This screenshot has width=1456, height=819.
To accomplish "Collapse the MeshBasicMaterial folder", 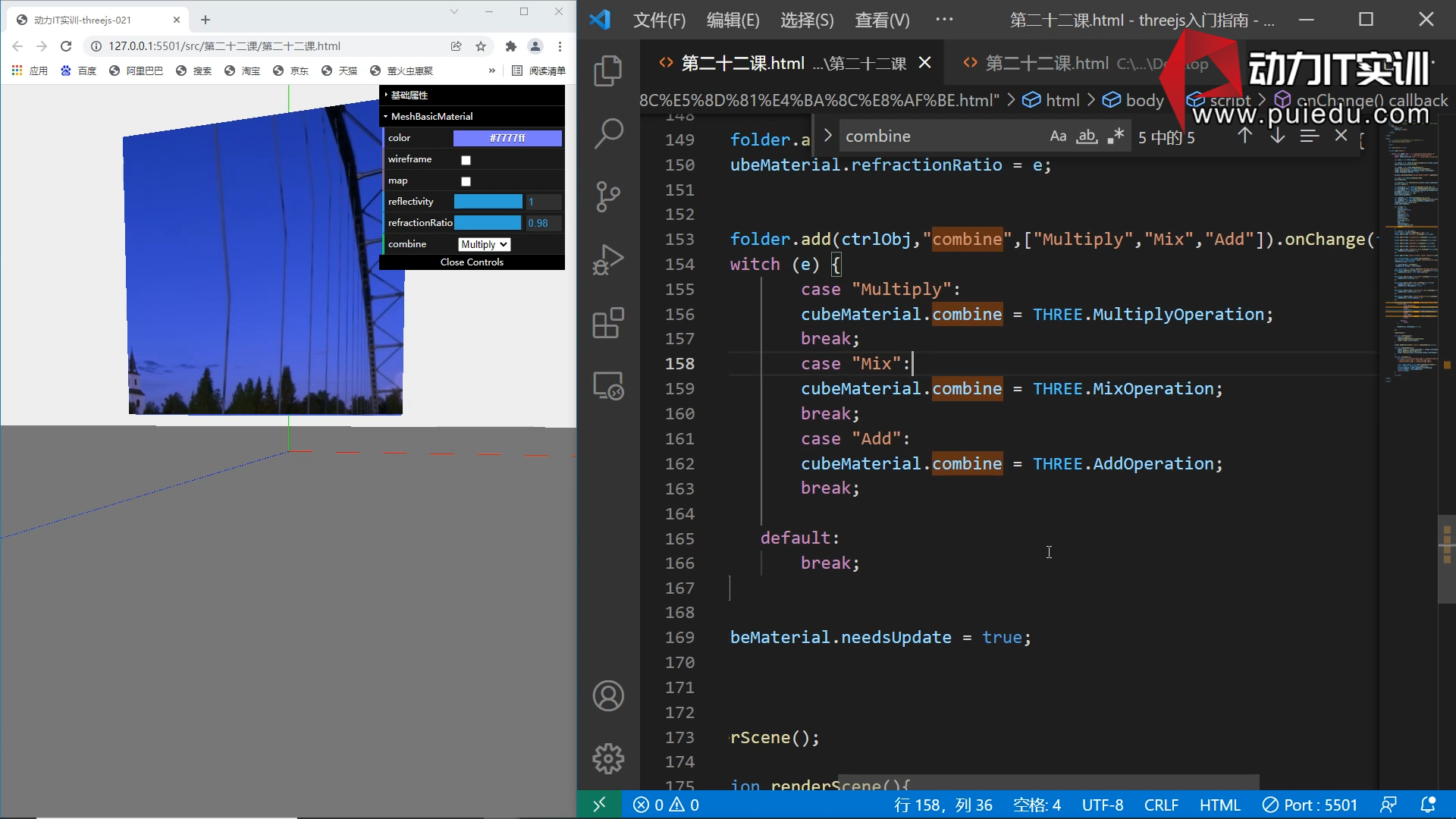I will click(x=431, y=116).
